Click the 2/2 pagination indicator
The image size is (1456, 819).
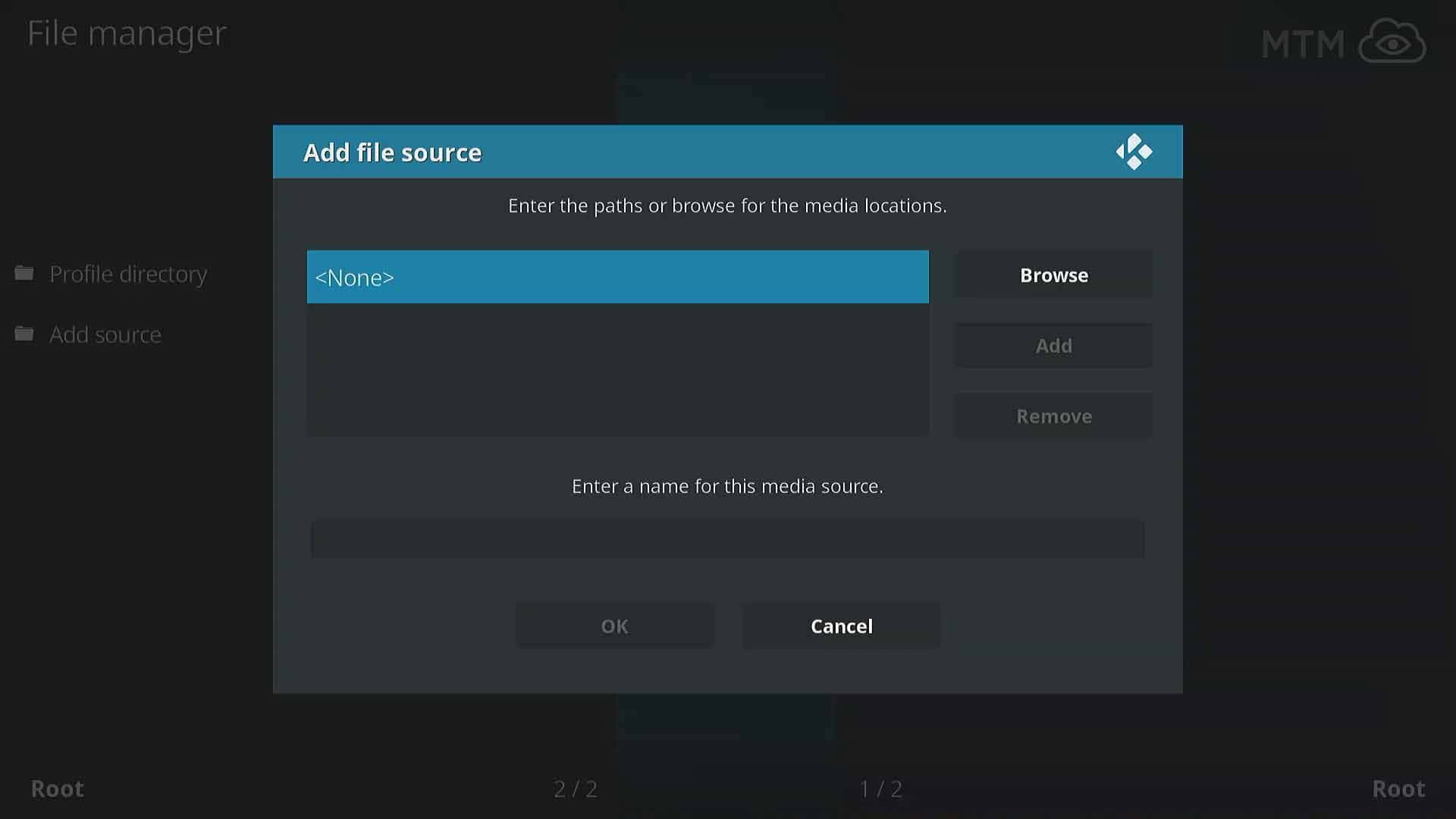(x=576, y=789)
